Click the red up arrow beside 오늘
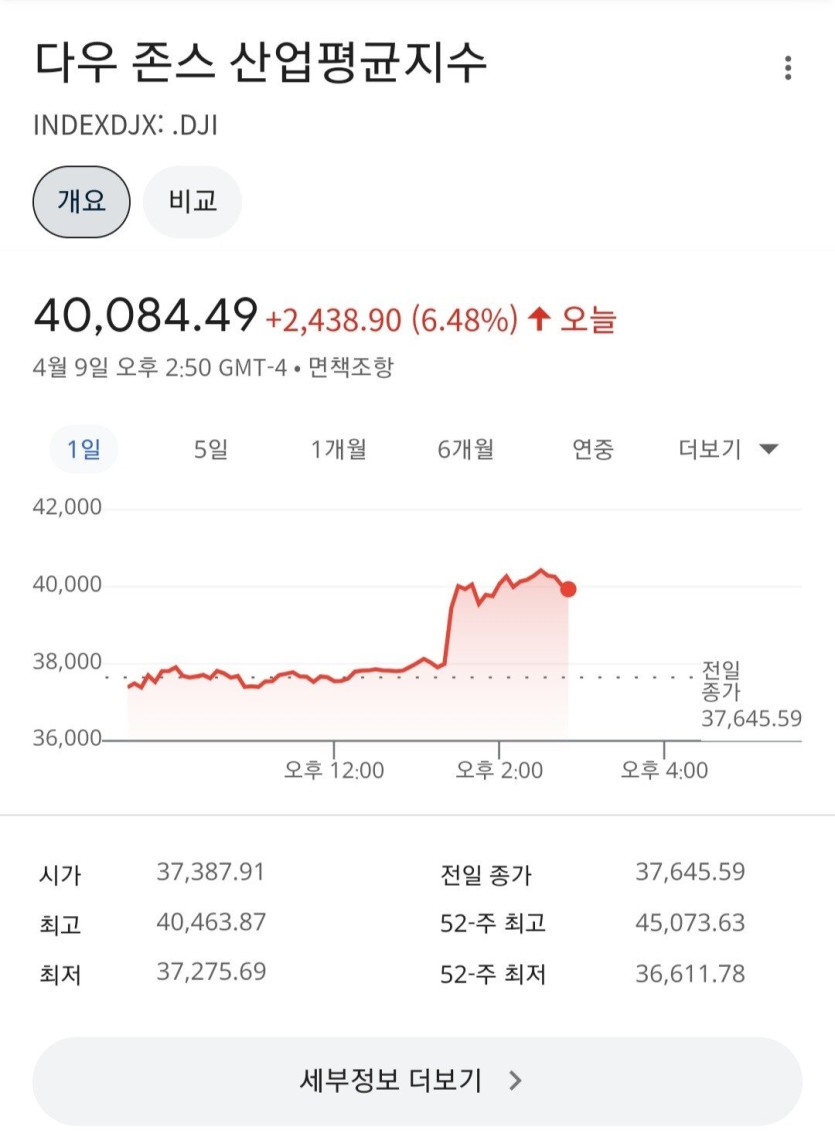 (540, 320)
